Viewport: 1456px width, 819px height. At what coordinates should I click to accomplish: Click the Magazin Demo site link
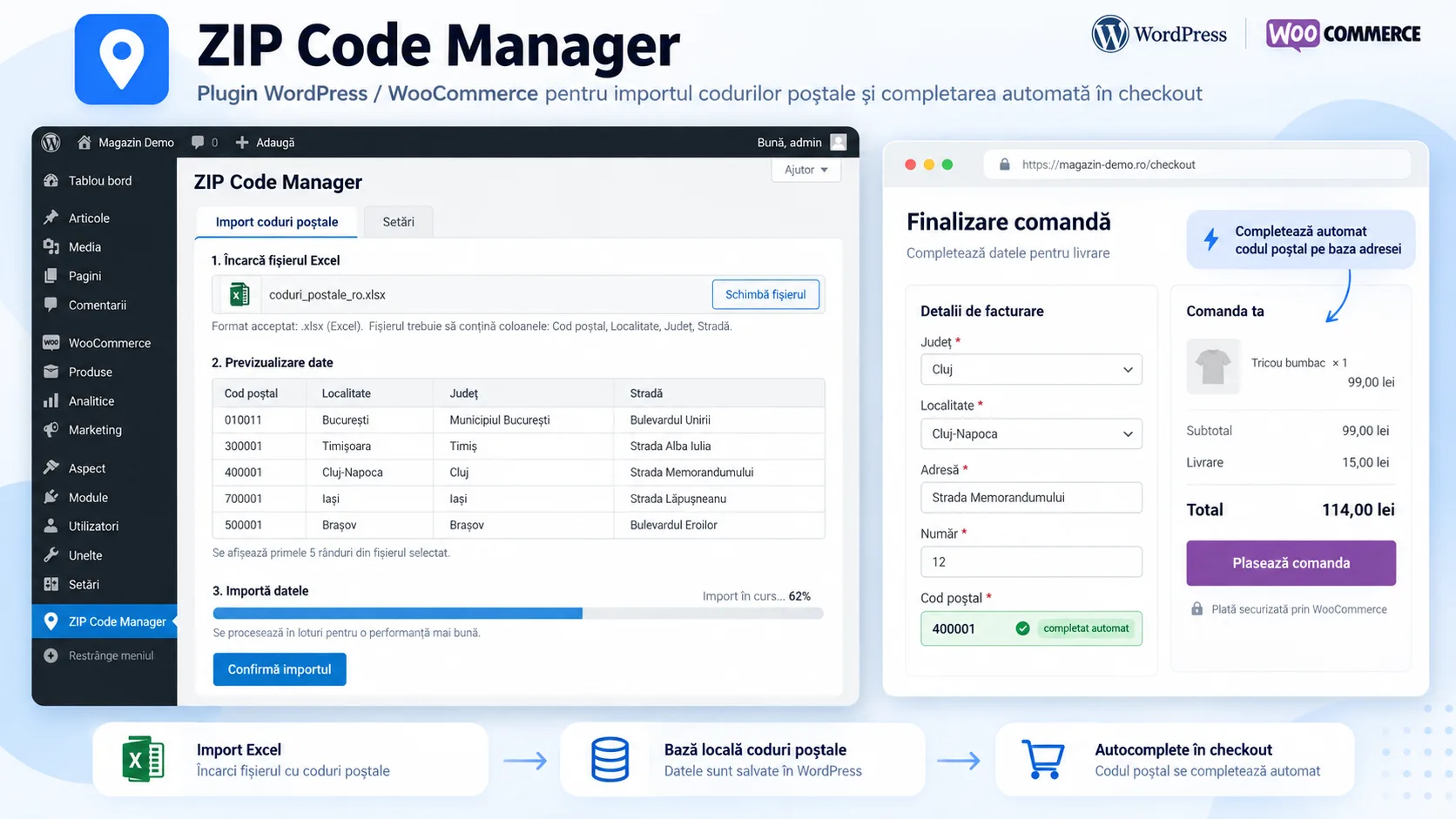point(136,142)
